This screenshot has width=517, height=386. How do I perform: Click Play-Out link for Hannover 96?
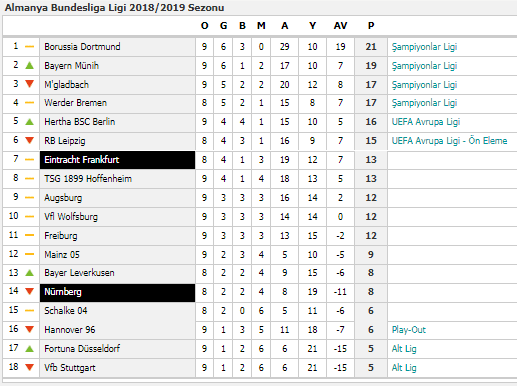click(x=409, y=330)
